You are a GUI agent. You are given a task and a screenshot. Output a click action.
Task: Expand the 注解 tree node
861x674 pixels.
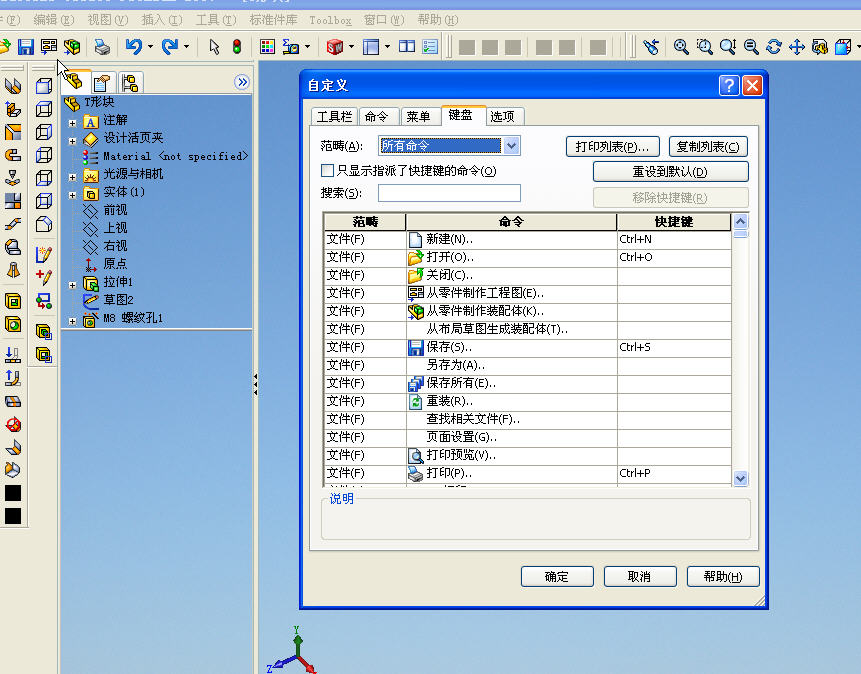[72, 123]
